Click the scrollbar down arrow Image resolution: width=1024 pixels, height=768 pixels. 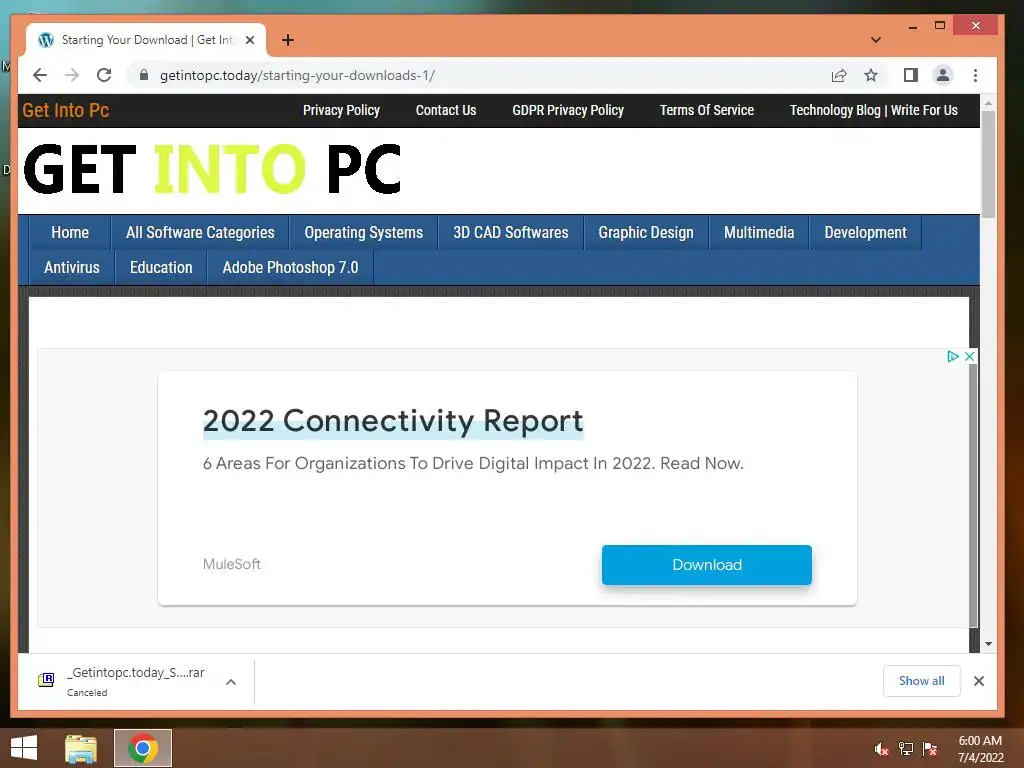click(x=988, y=643)
